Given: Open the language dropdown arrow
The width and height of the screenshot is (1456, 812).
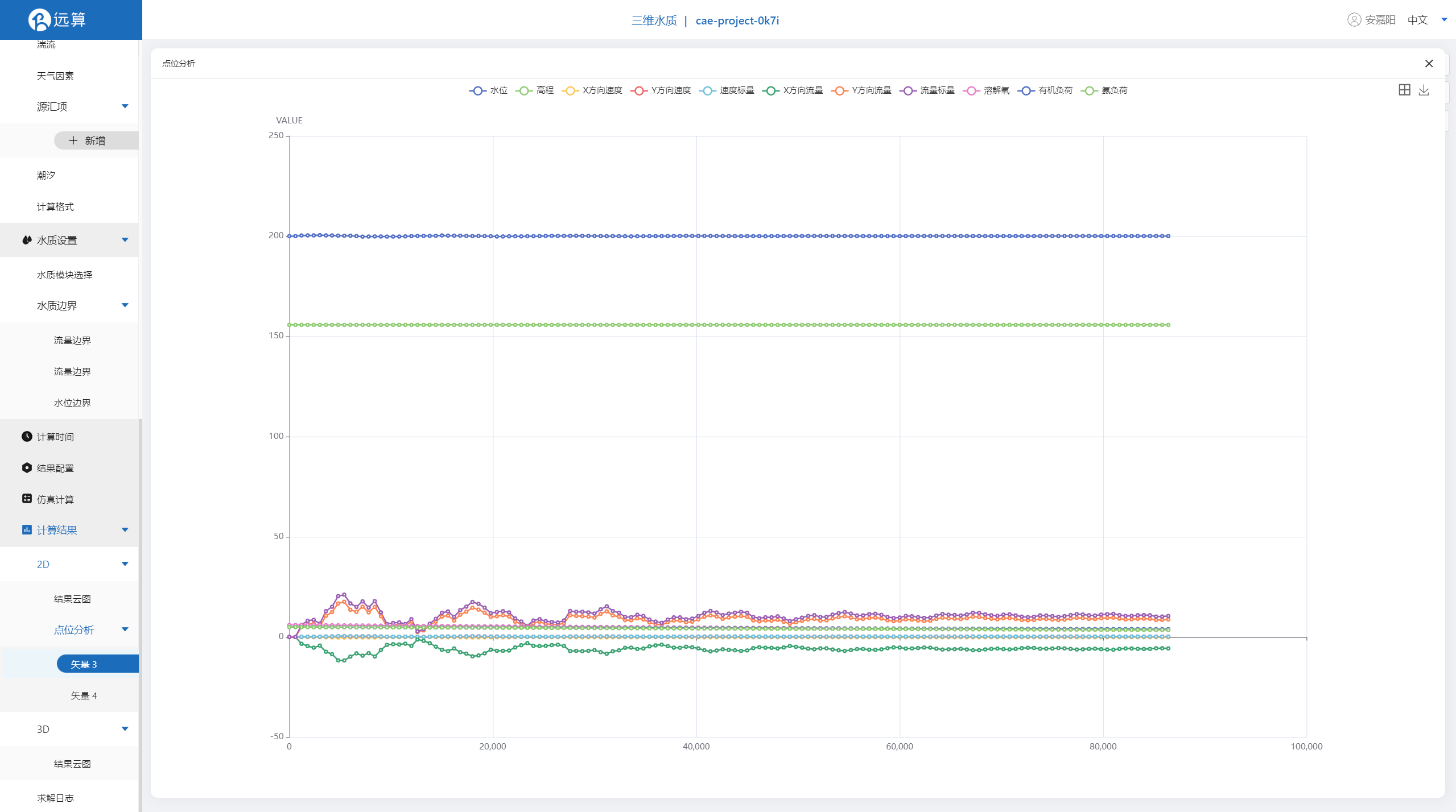Looking at the screenshot, I should pyautogui.click(x=1444, y=20).
